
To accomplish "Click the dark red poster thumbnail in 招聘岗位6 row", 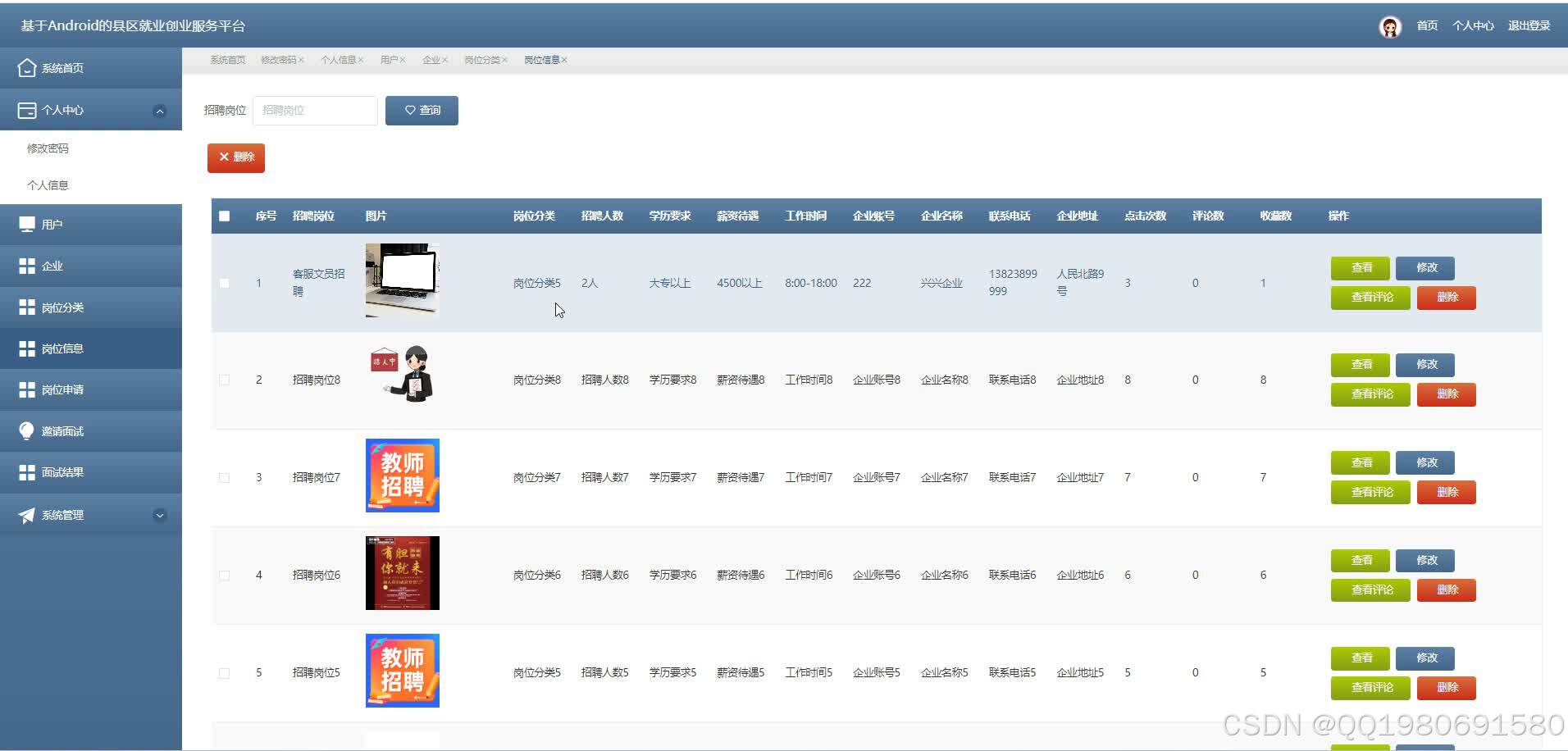I will tap(403, 573).
